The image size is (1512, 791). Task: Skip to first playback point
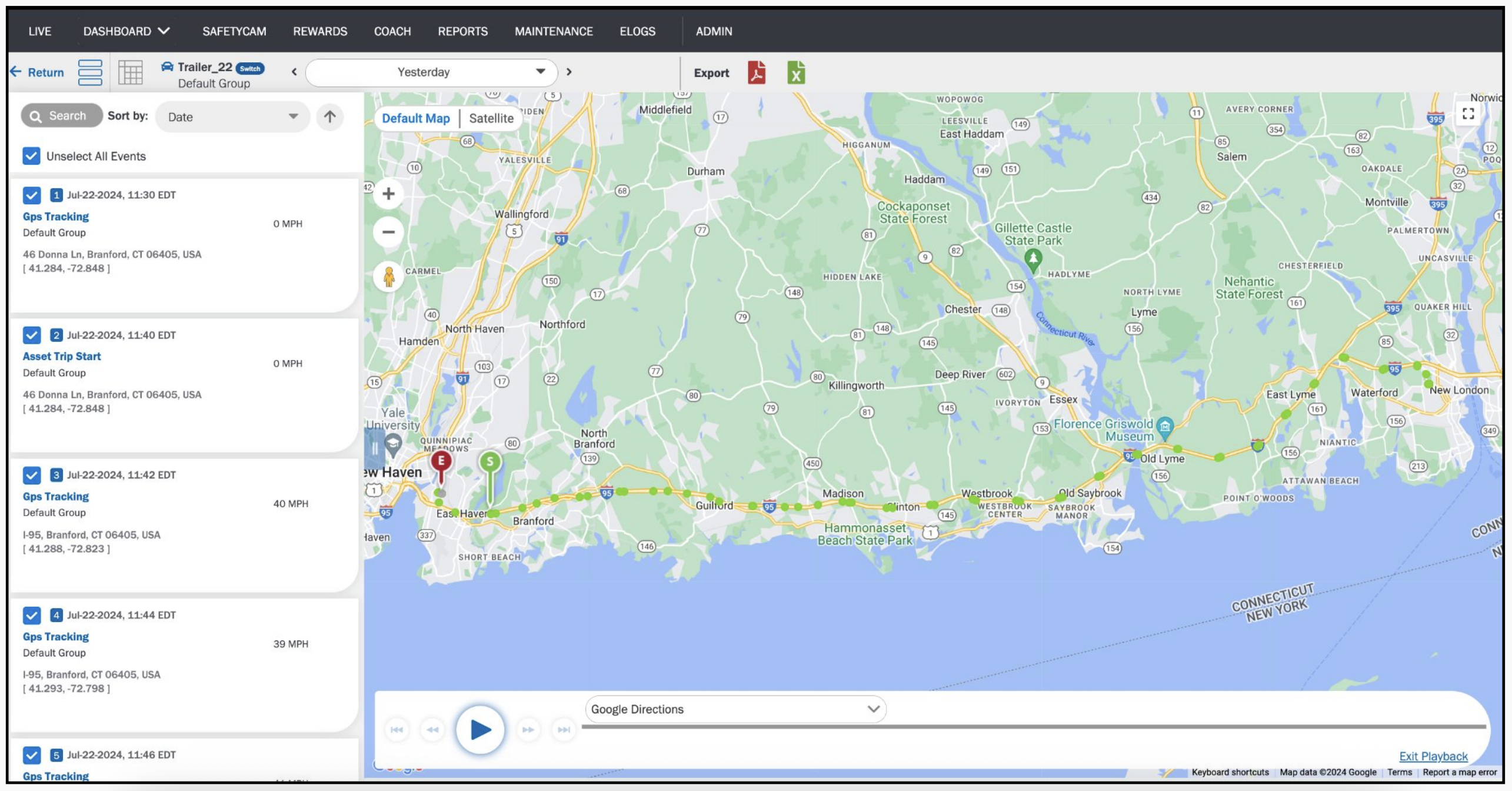397,730
